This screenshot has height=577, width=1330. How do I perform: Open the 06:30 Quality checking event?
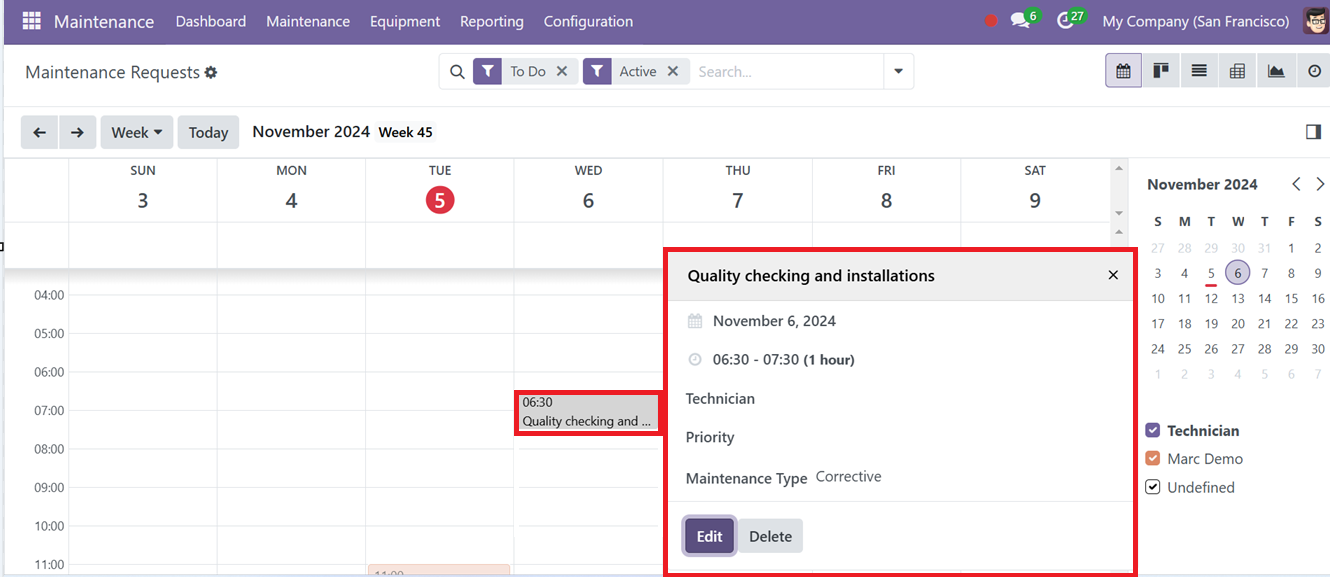[589, 412]
